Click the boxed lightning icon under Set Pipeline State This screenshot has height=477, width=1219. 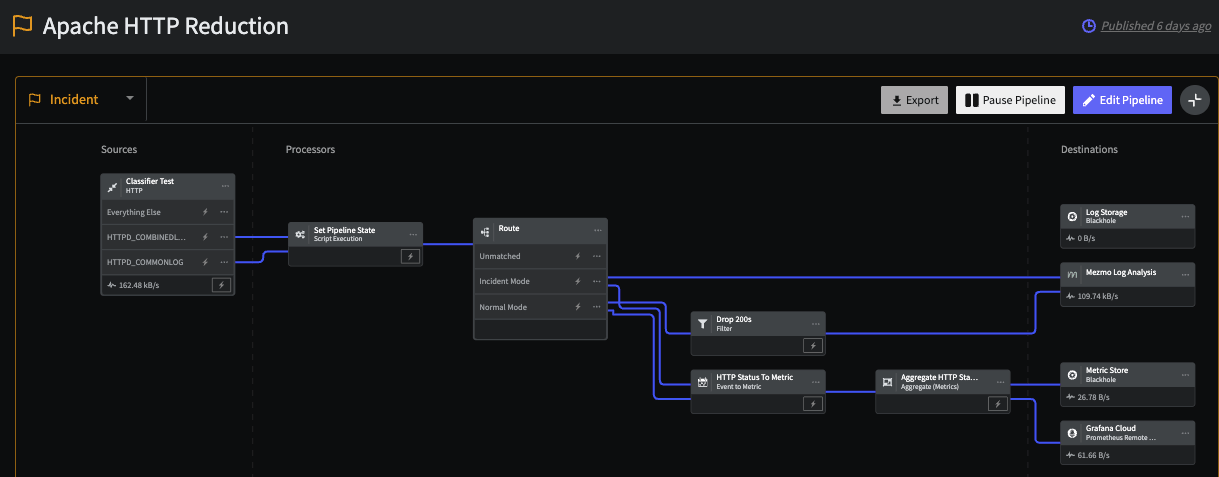(409, 256)
